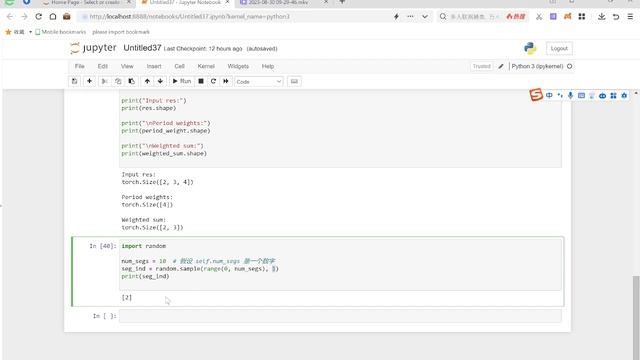Open the Help menu

point(268,66)
